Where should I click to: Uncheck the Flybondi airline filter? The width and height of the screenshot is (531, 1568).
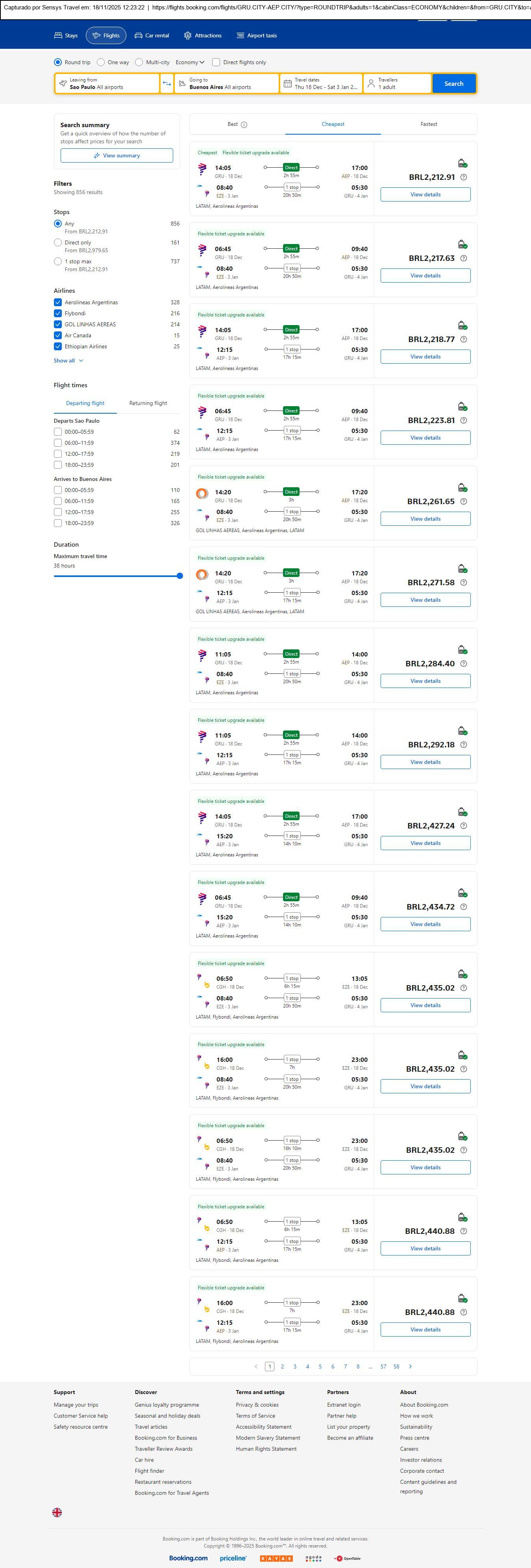click(x=58, y=313)
